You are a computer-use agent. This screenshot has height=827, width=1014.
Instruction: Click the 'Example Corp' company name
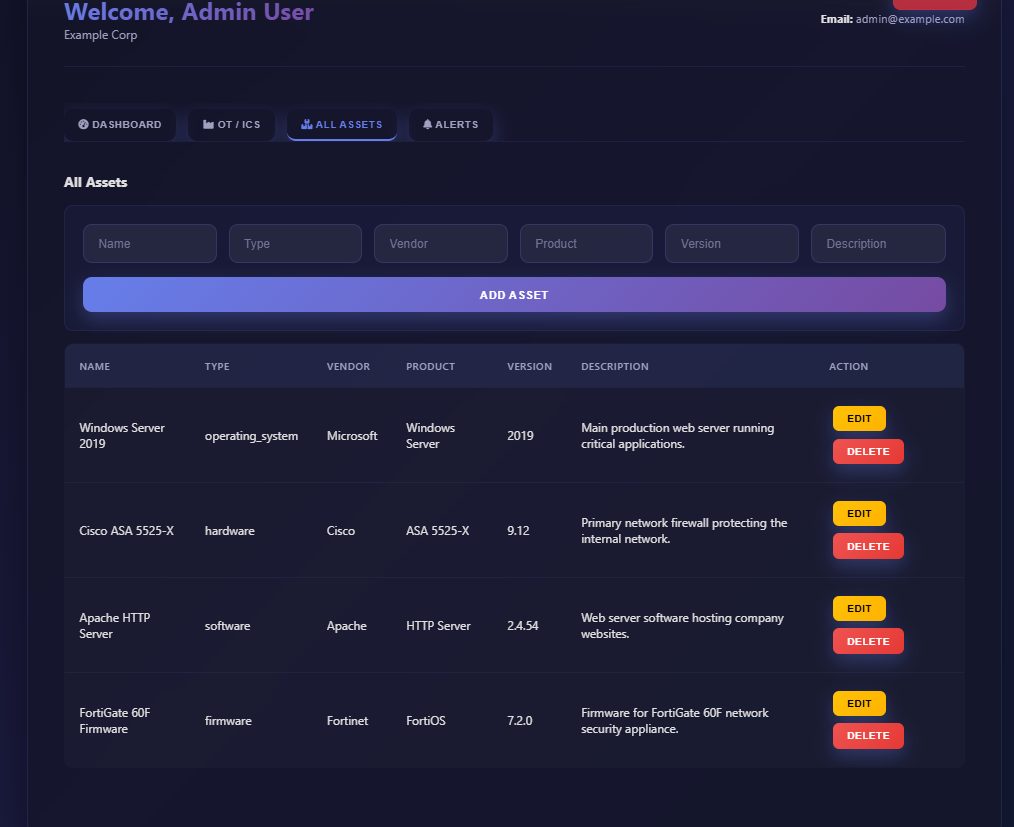[100, 35]
